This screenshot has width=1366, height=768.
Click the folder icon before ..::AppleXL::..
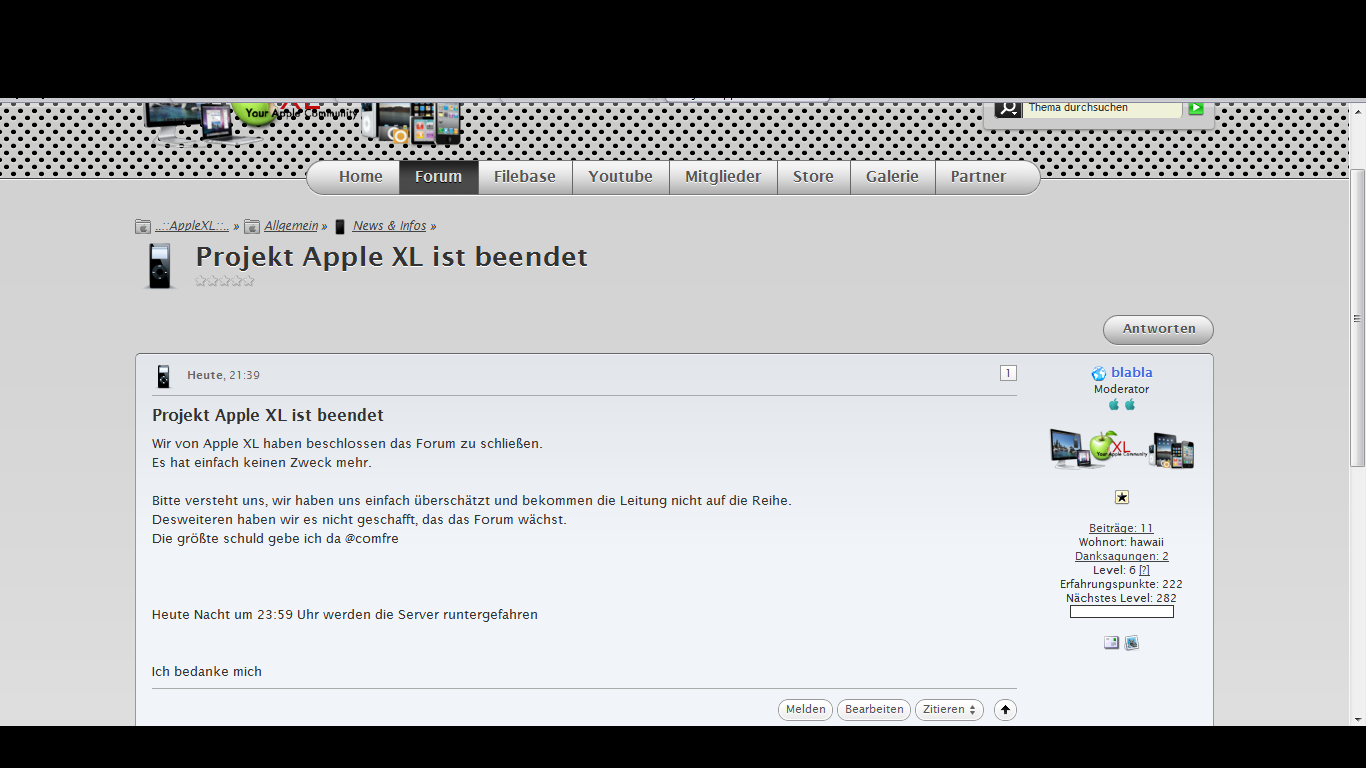coord(143,226)
